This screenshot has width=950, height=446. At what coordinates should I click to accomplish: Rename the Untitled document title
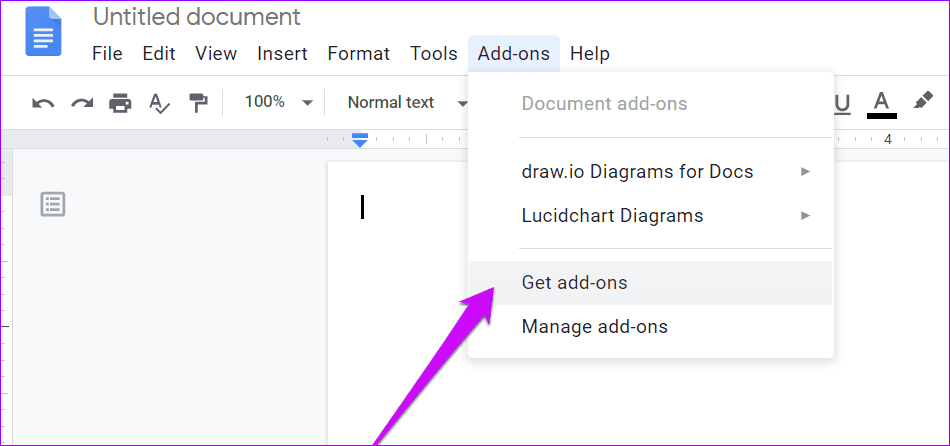click(196, 17)
